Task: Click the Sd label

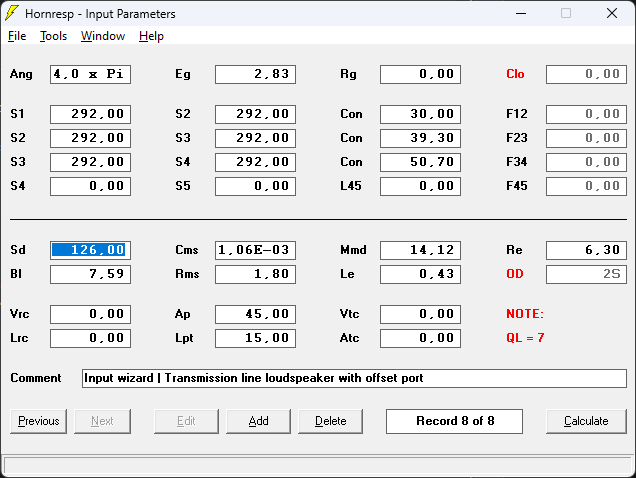Action: pos(18,250)
